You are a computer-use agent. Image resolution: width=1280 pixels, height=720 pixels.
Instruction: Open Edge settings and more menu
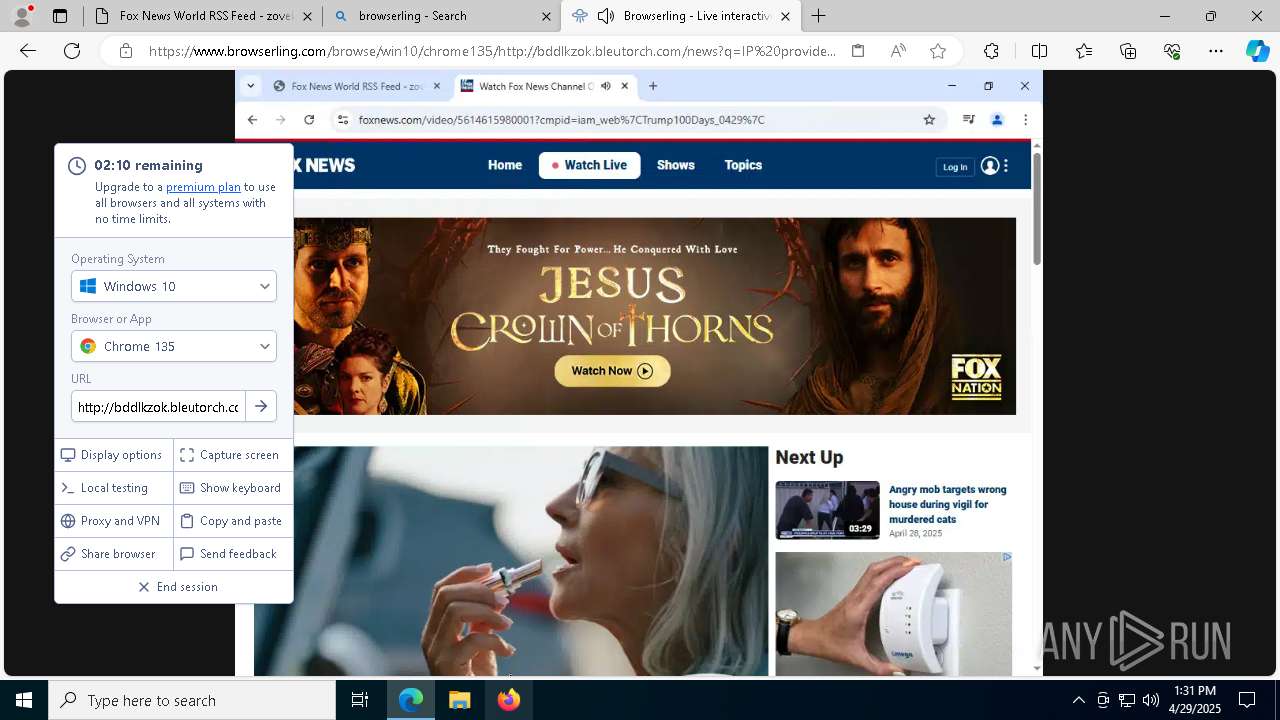[x=1216, y=51]
